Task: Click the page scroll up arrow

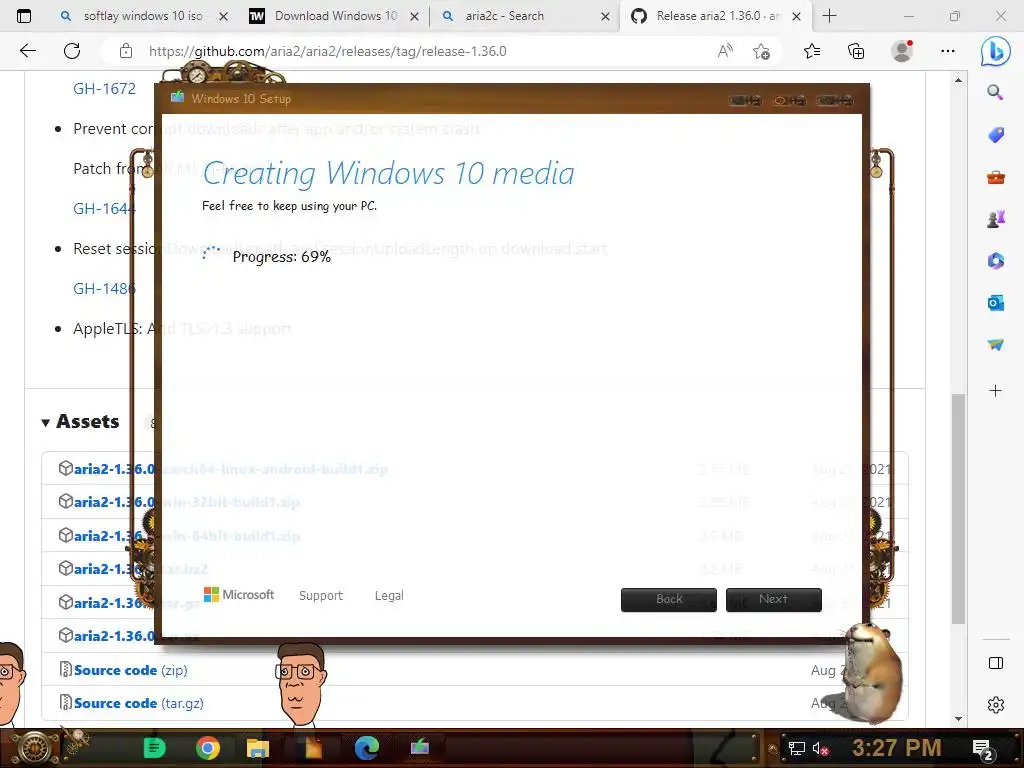Action: click(x=958, y=80)
